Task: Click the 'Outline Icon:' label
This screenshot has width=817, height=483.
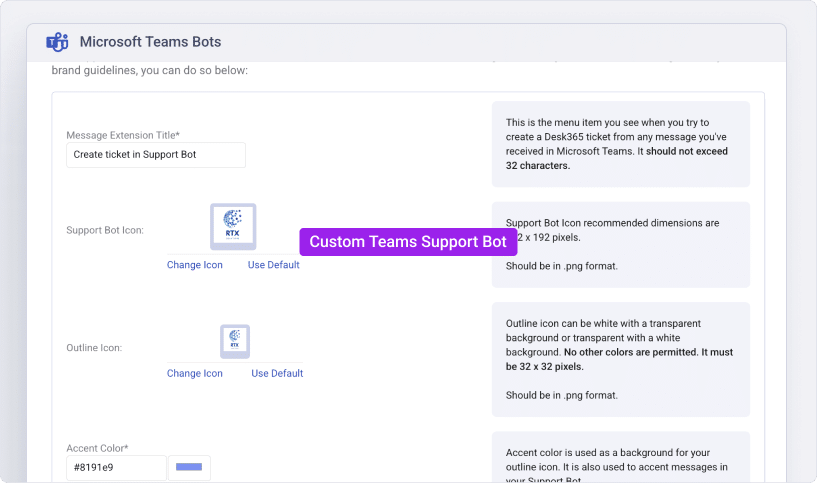Action: (x=94, y=348)
